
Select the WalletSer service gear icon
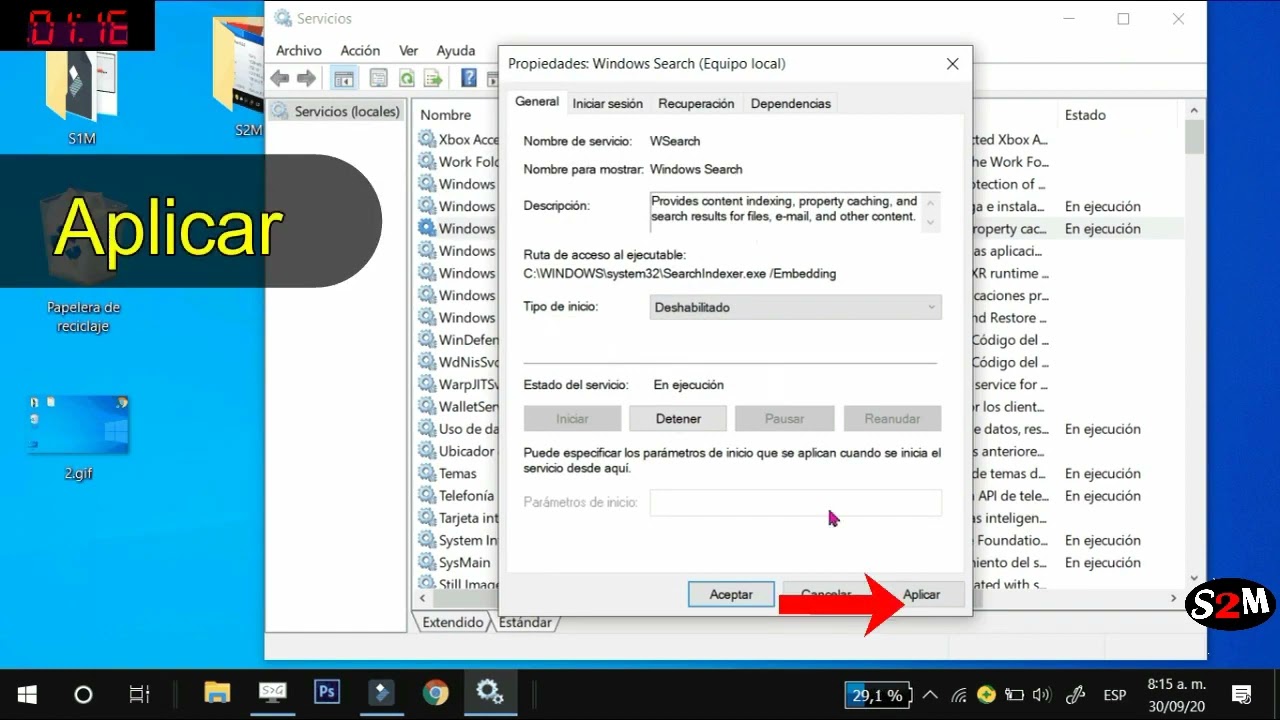[427, 406]
